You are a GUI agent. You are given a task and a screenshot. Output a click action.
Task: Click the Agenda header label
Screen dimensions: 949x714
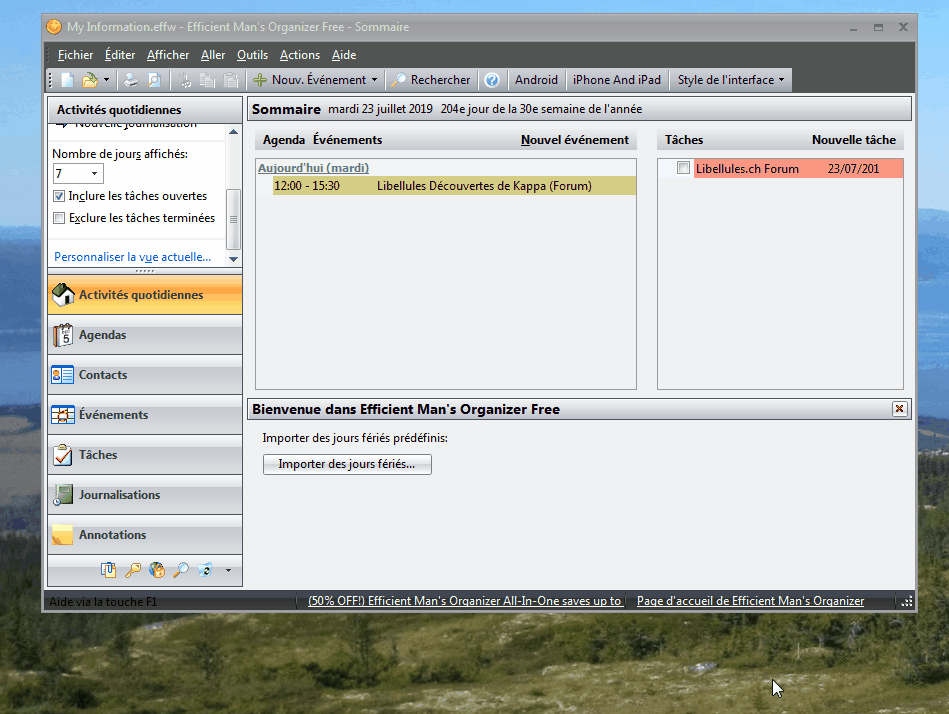click(x=284, y=140)
